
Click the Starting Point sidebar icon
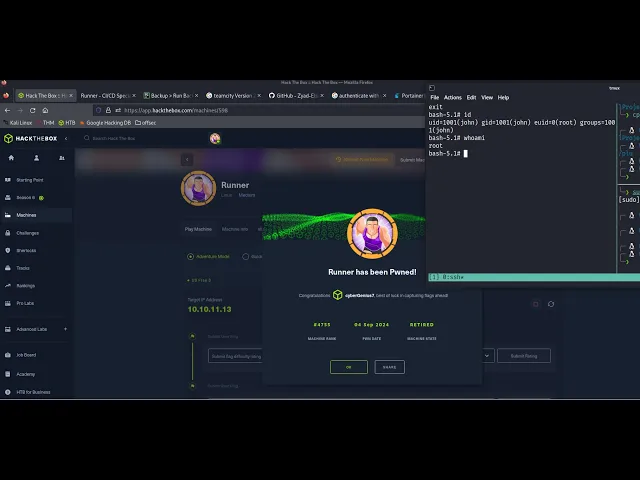(x=8, y=180)
